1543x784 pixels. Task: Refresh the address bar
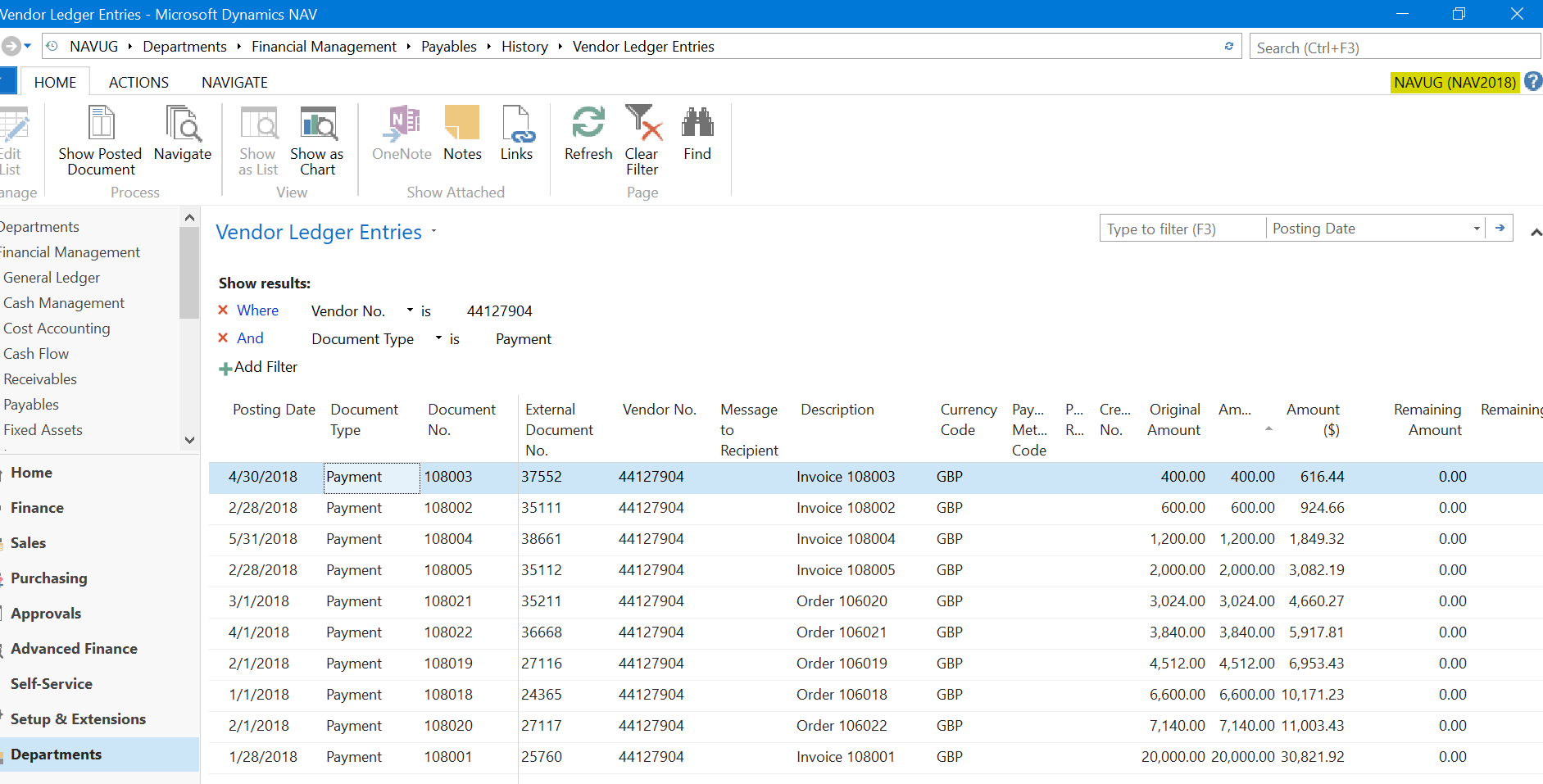pos(1229,47)
